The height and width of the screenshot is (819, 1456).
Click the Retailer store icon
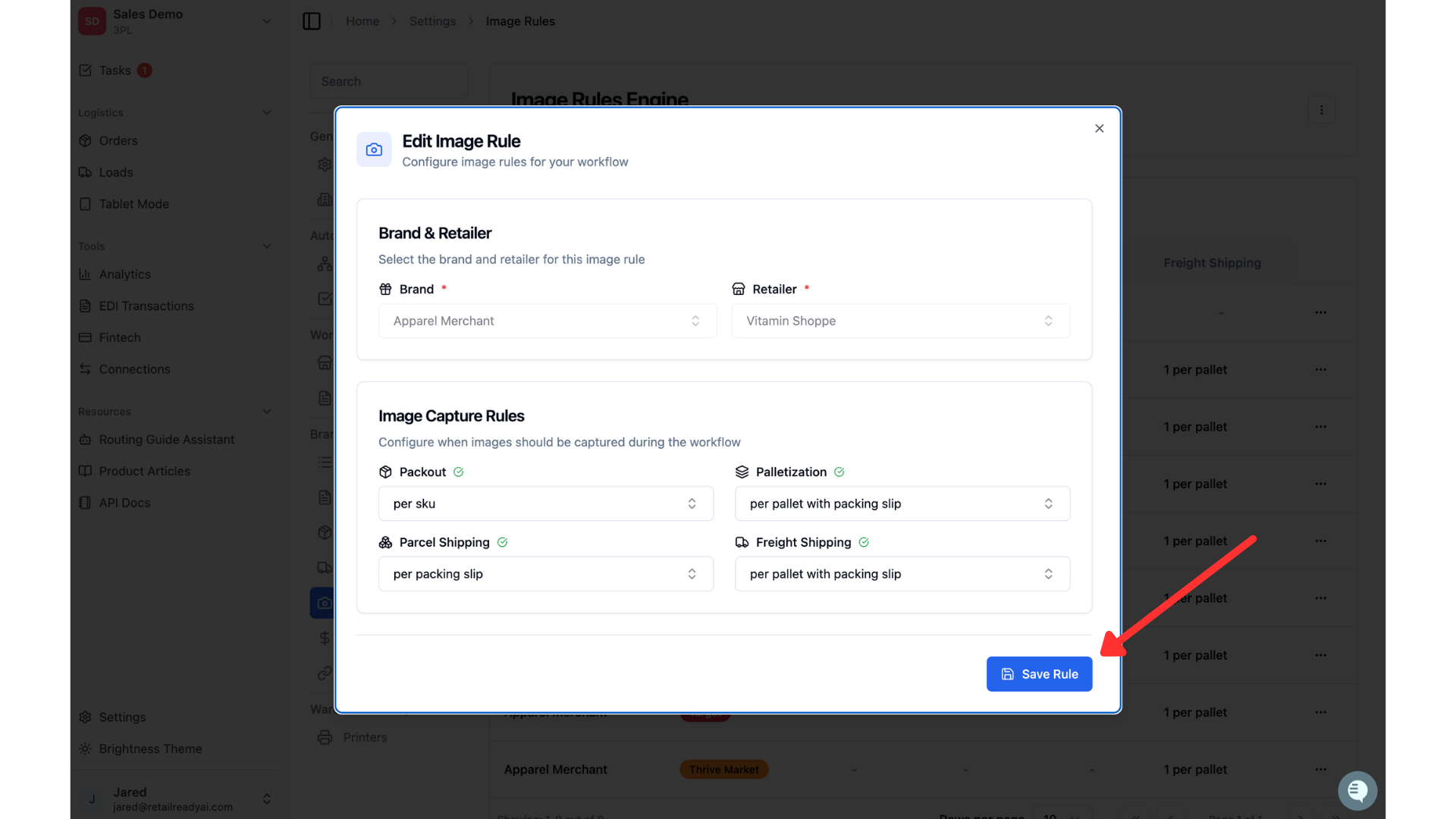[x=739, y=289]
